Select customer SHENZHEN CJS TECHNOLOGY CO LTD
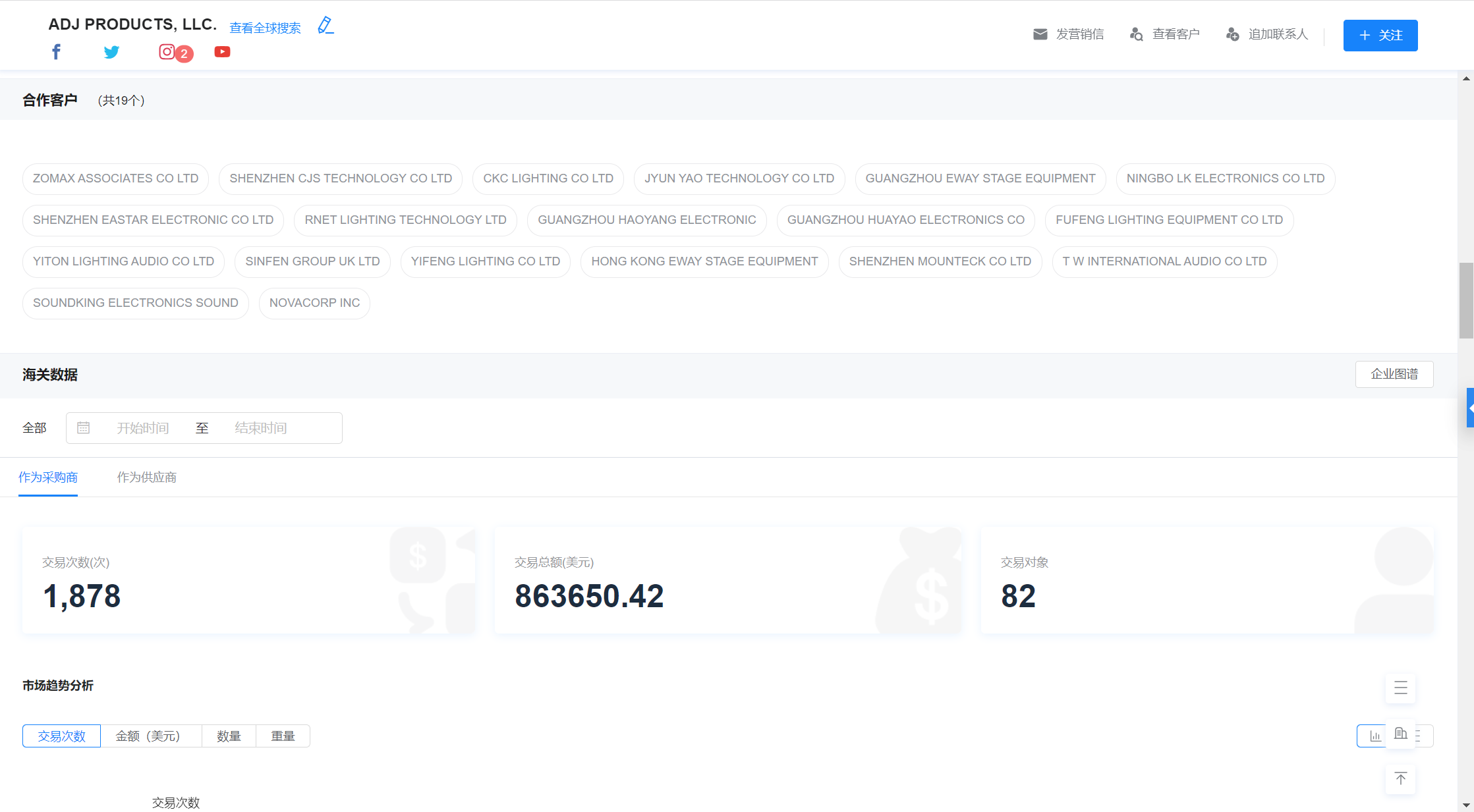 (341, 178)
